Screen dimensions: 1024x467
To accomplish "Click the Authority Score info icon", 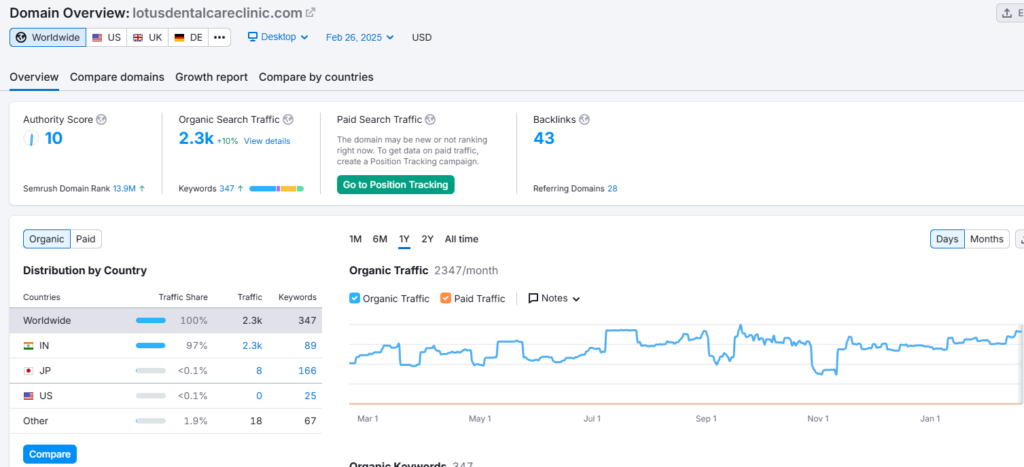I will [101, 120].
